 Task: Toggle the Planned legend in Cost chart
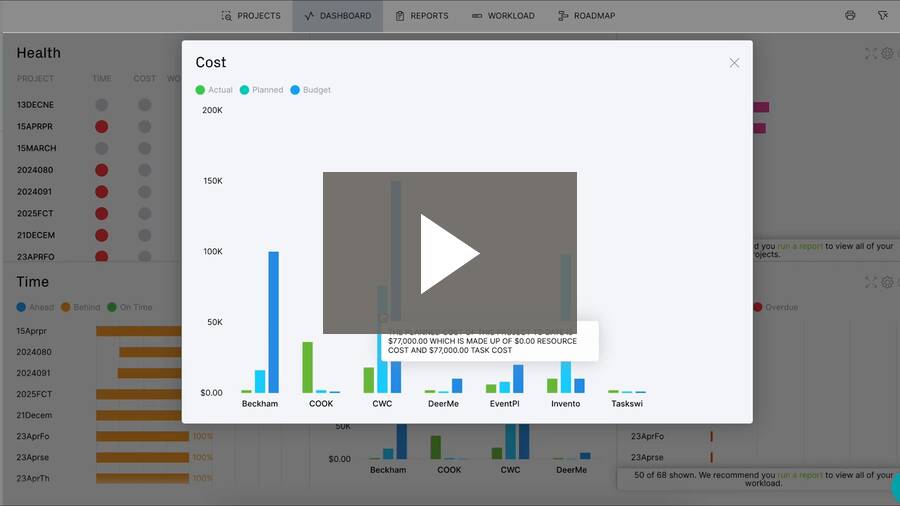[x=261, y=90]
